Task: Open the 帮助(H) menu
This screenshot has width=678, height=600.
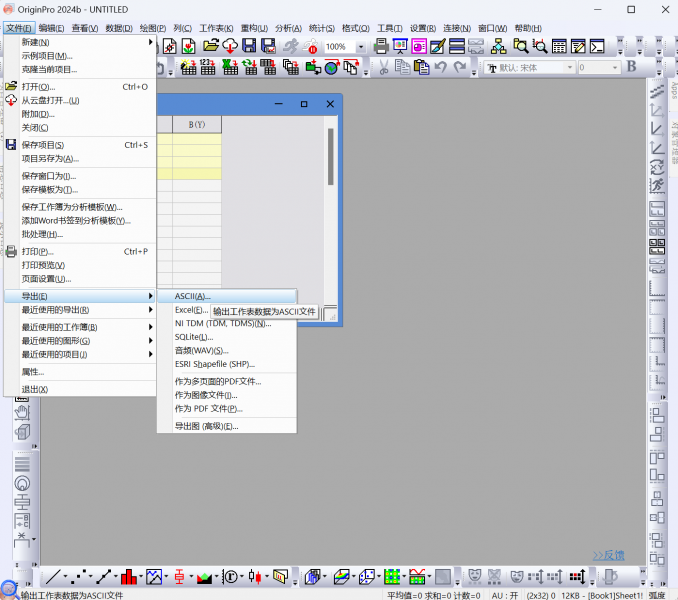Action: tap(528, 28)
